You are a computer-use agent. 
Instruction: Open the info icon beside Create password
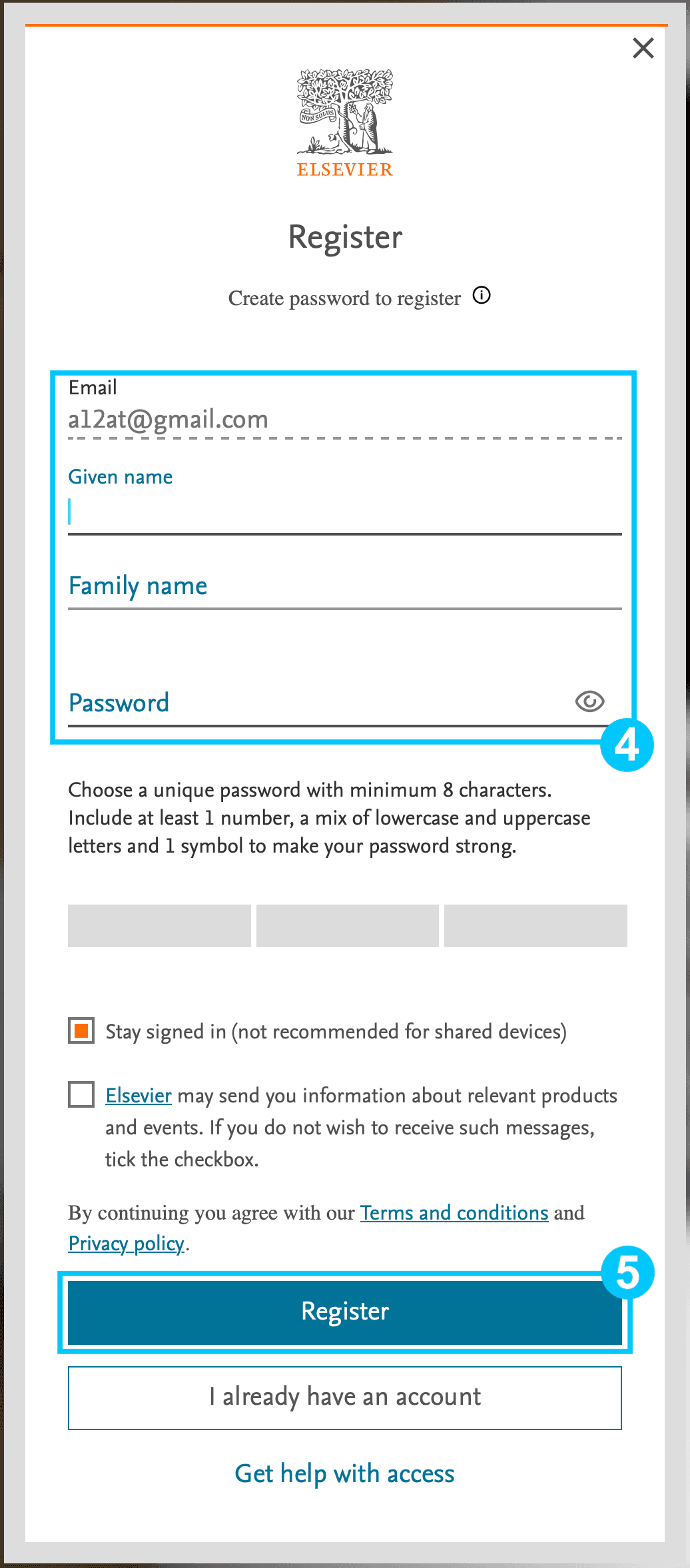(x=482, y=295)
